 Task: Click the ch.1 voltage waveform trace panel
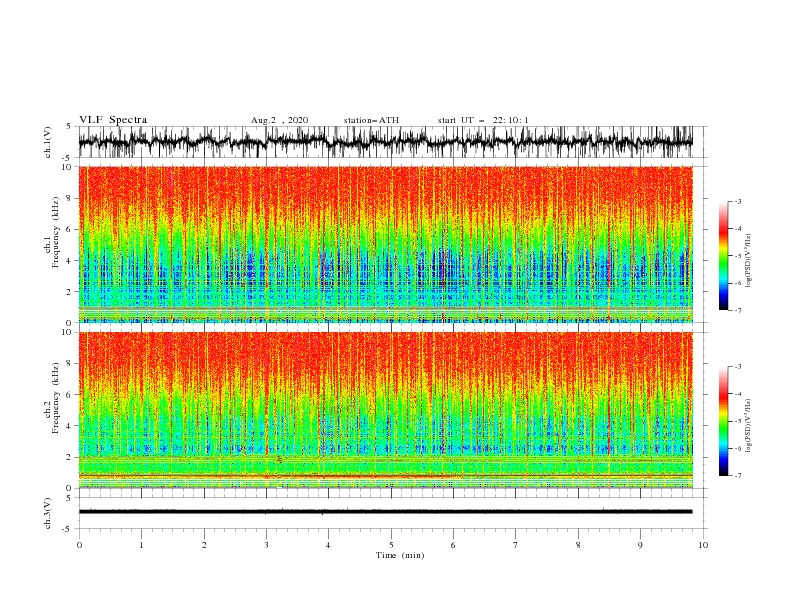(392, 142)
